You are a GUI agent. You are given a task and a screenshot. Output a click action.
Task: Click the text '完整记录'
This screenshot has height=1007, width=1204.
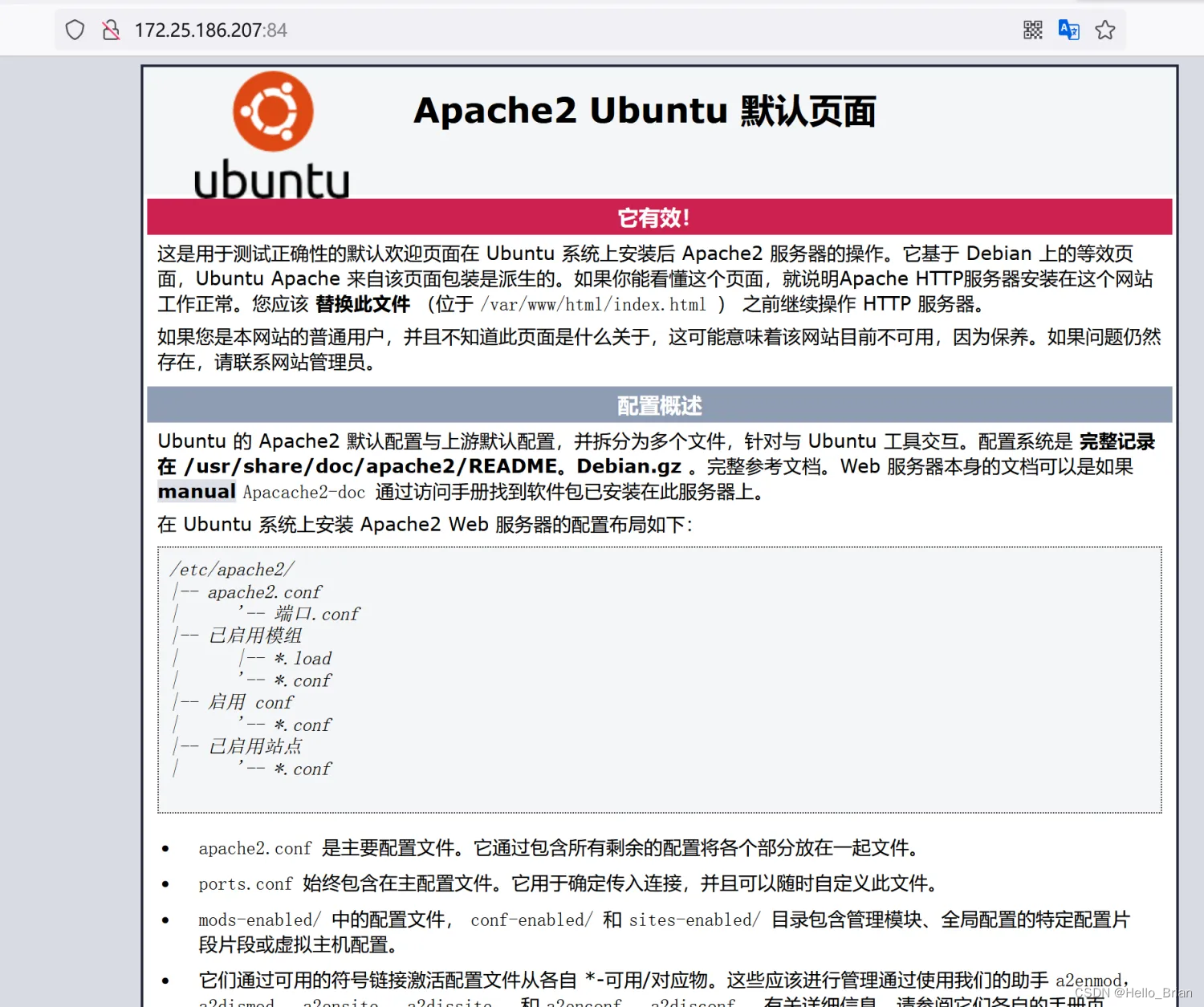pos(1117,441)
